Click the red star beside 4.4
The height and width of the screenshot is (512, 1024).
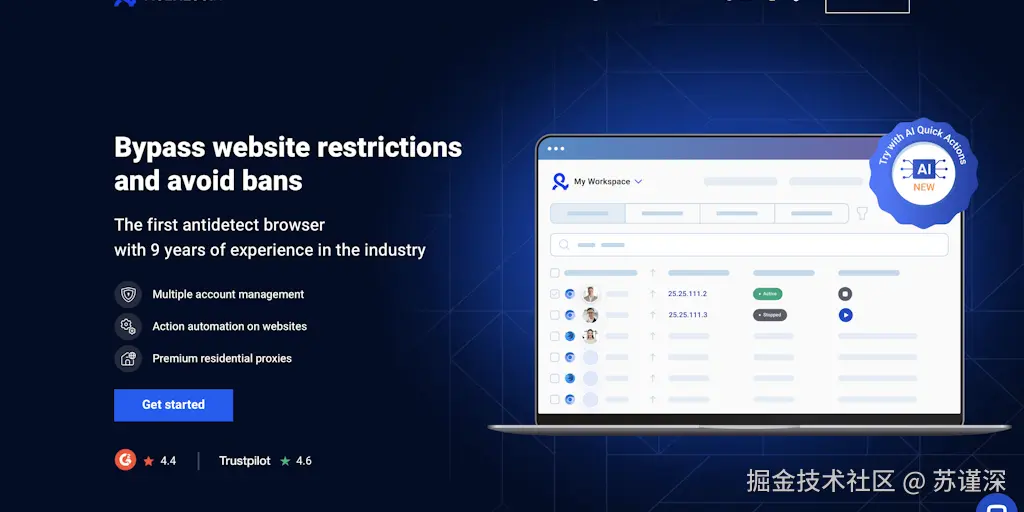[x=148, y=461]
